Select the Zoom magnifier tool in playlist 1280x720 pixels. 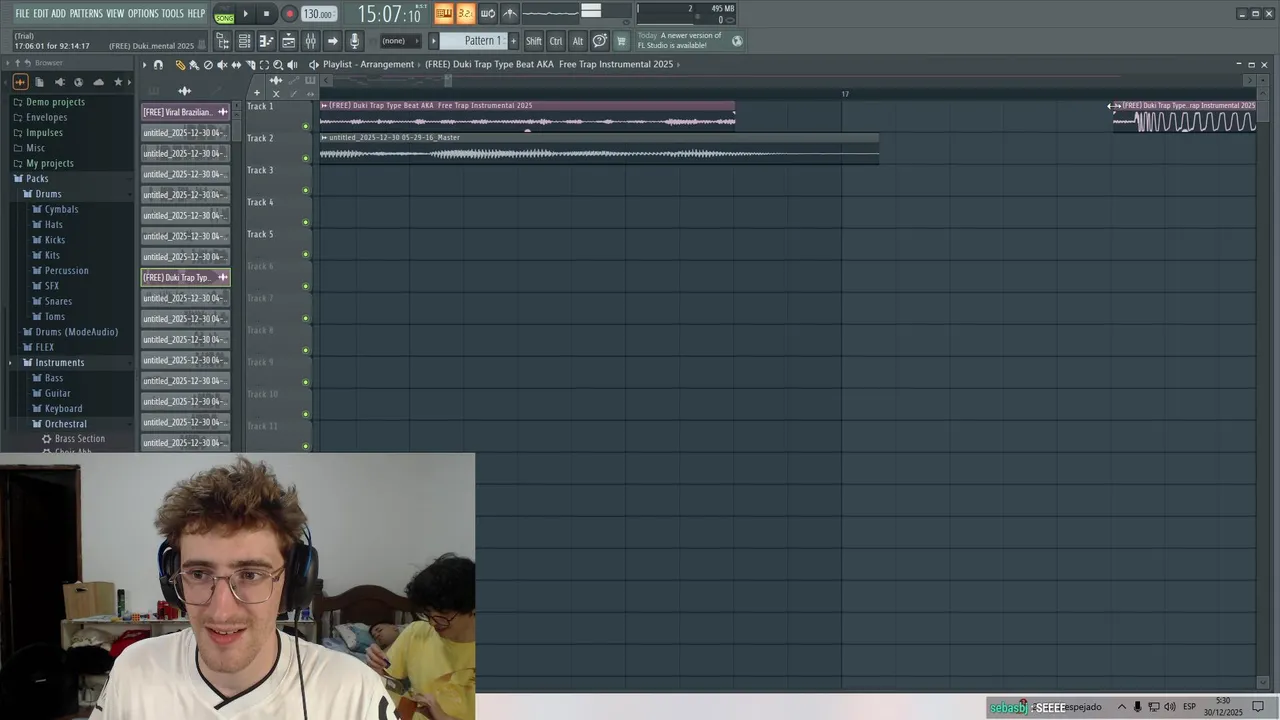(x=278, y=65)
